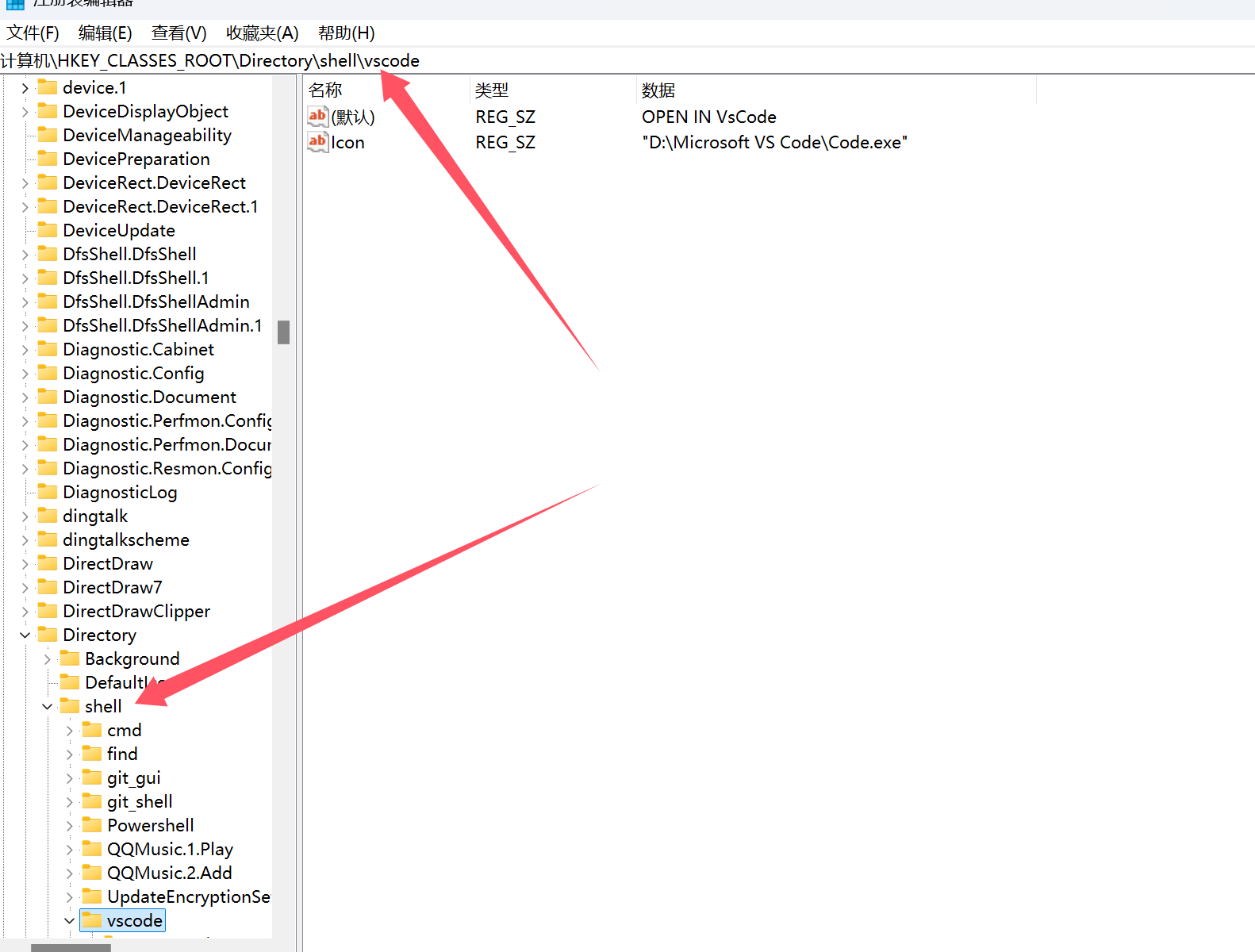1255x952 pixels.
Task: Expand the dingtalk key
Action: (x=25, y=516)
